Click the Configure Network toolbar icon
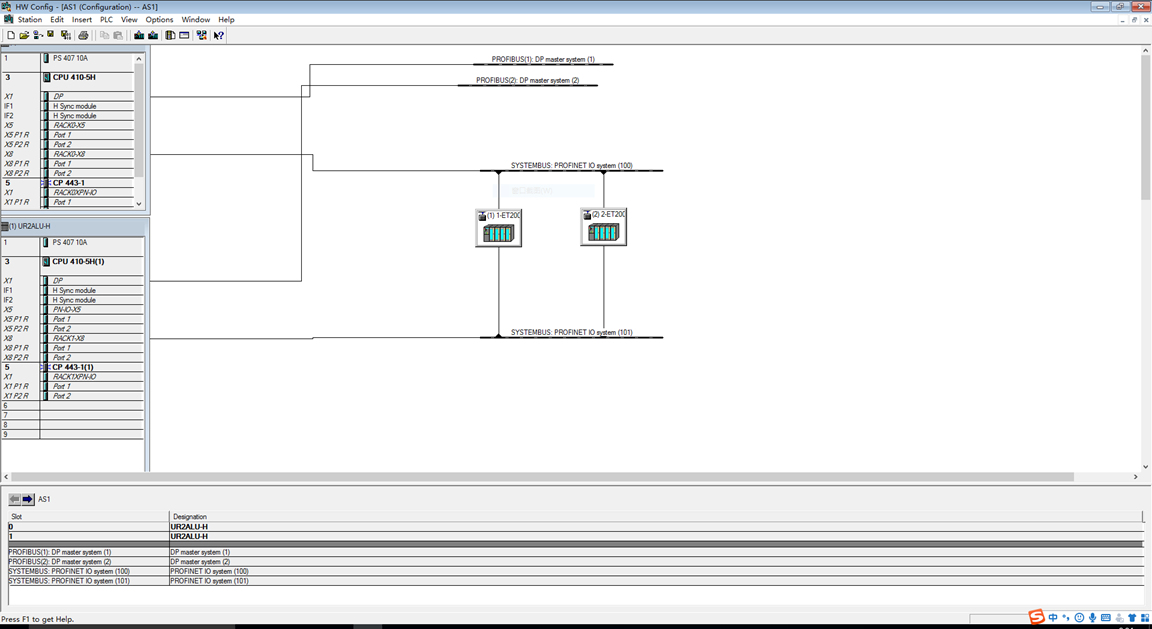Image resolution: width=1152 pixels, height=629 pixels. (201, 35)
